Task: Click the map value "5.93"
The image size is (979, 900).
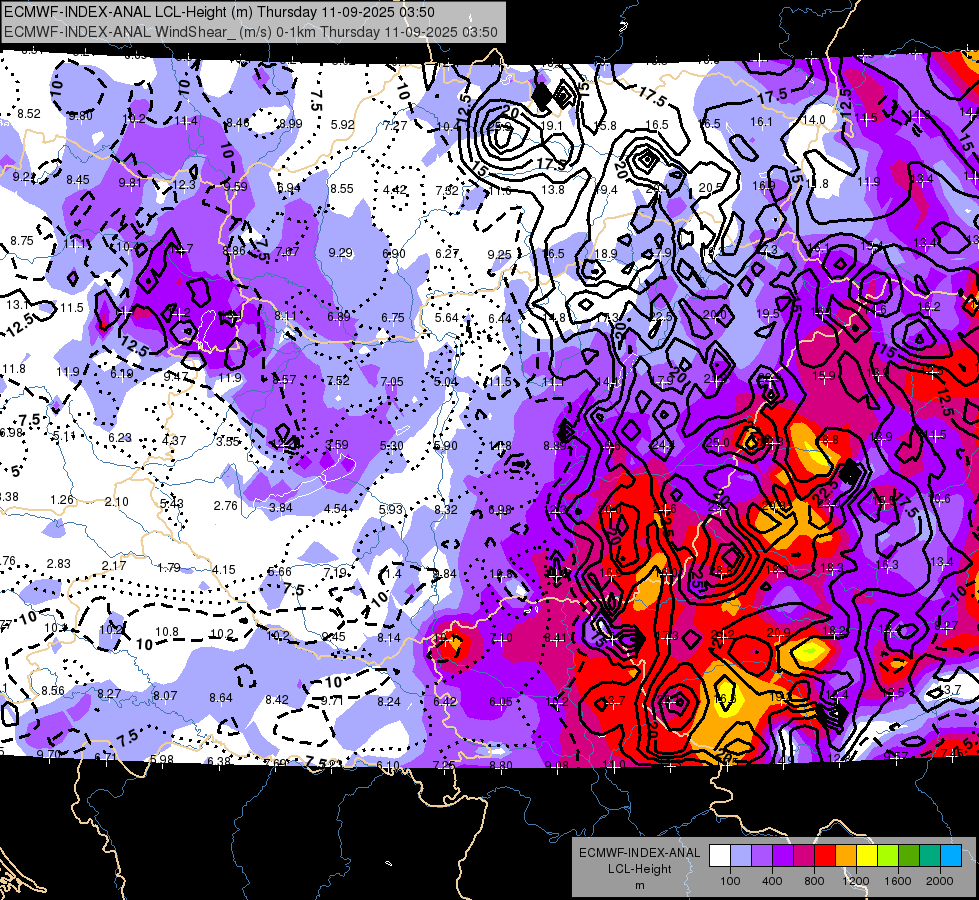Action: coord(391,509)
